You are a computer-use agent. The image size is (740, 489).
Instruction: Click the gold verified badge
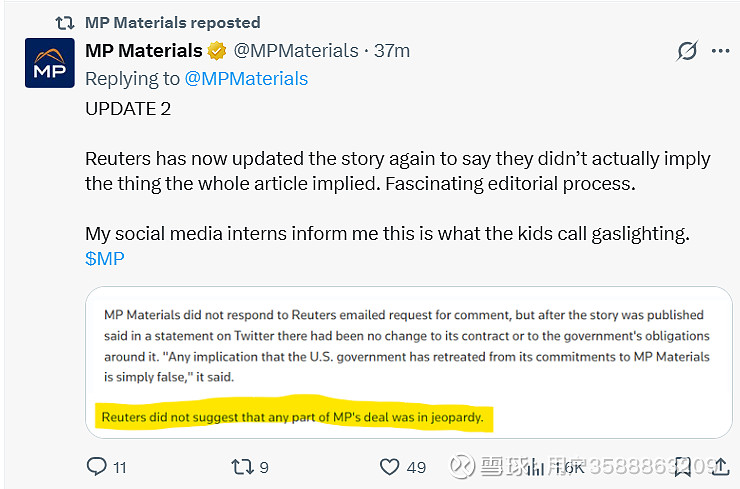pos(219,51)
